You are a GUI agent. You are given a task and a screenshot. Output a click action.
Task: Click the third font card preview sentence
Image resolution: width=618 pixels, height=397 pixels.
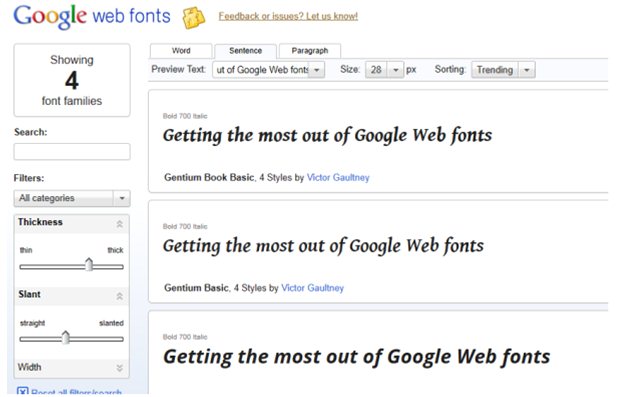point(357,357)
